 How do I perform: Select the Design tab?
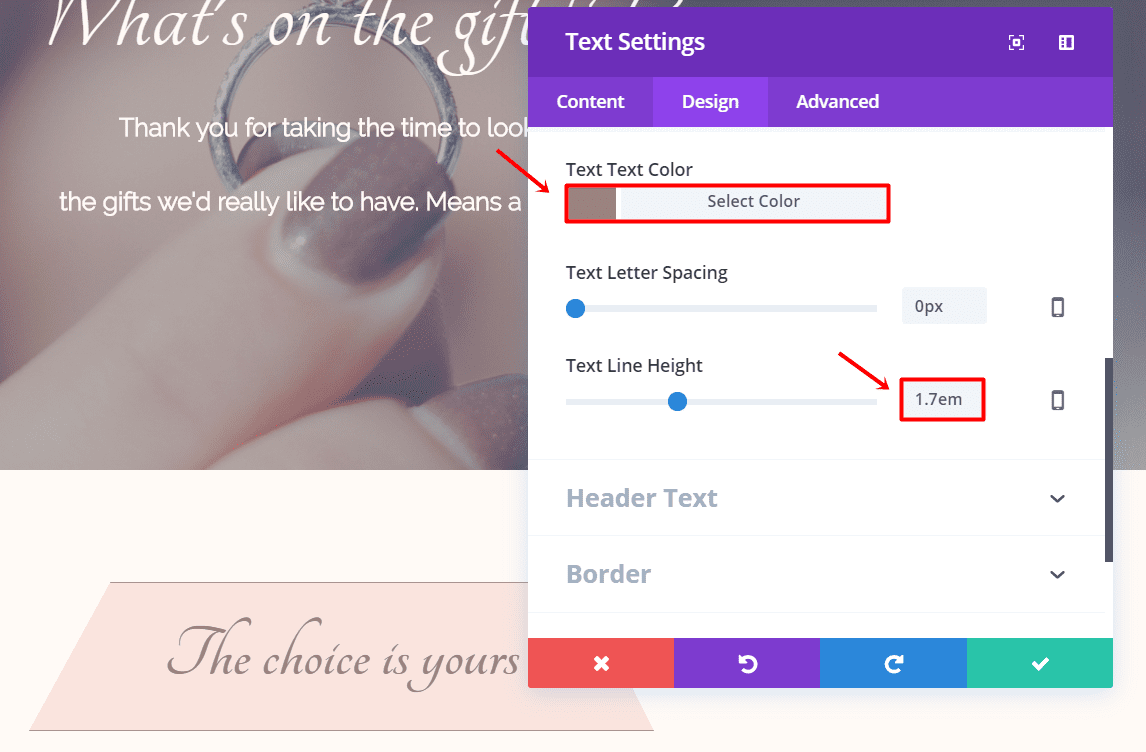710,102
